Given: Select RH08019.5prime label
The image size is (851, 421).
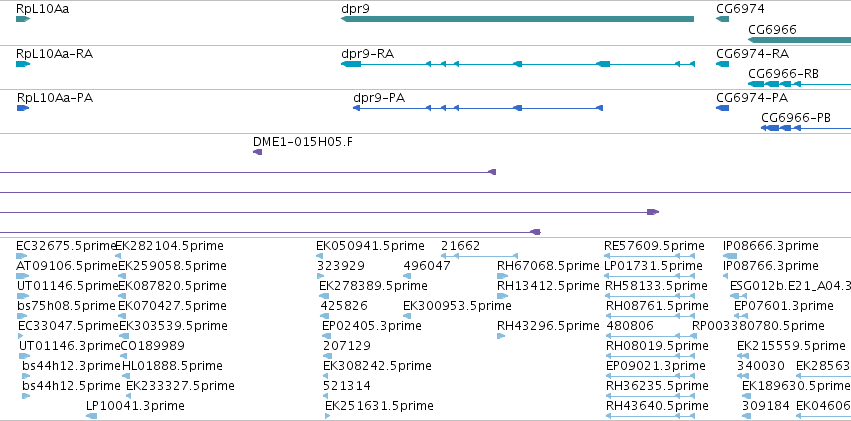Looking at the screenshot, I should tap(657, 346).
